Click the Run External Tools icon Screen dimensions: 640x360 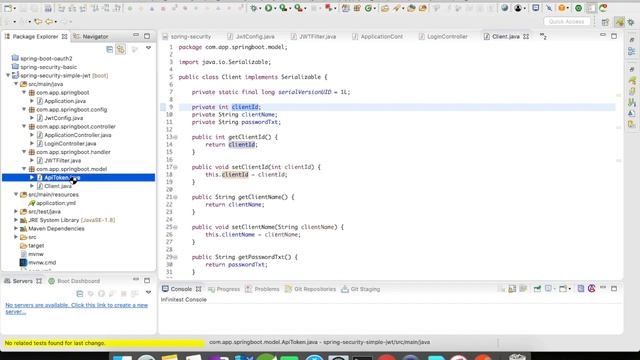point(298,8)
